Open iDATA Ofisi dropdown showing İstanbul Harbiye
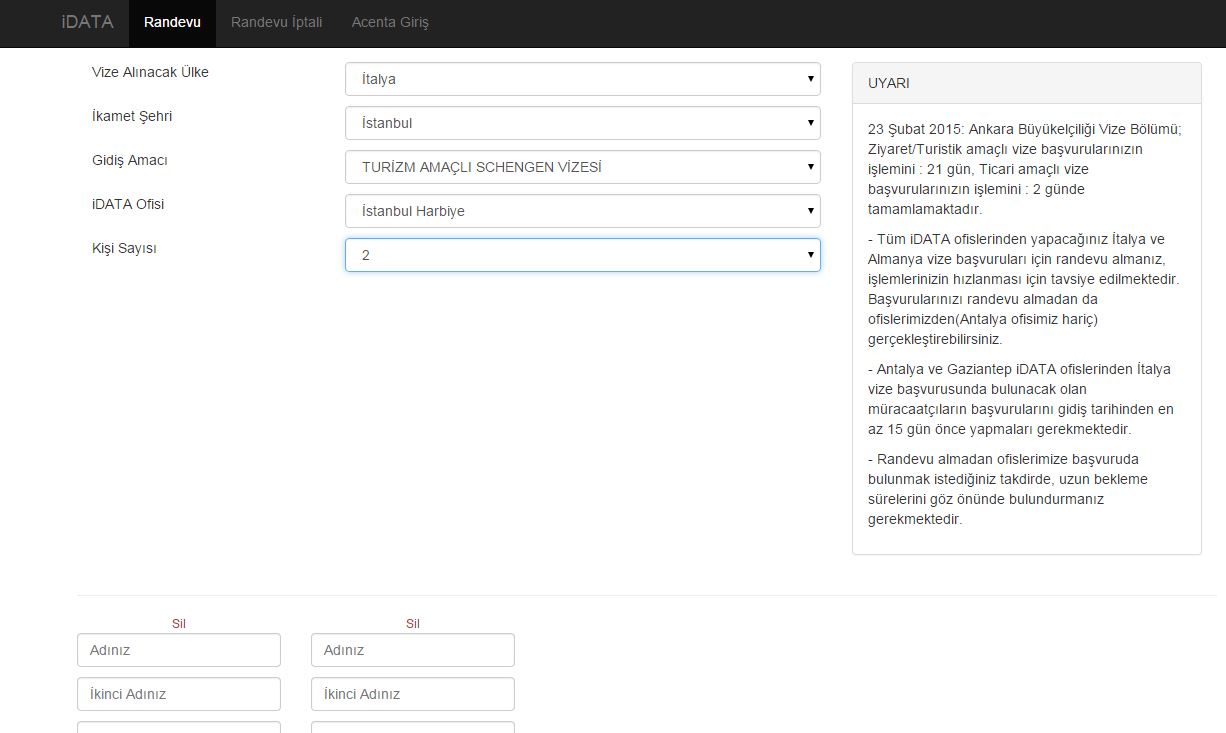 (583, 211)
